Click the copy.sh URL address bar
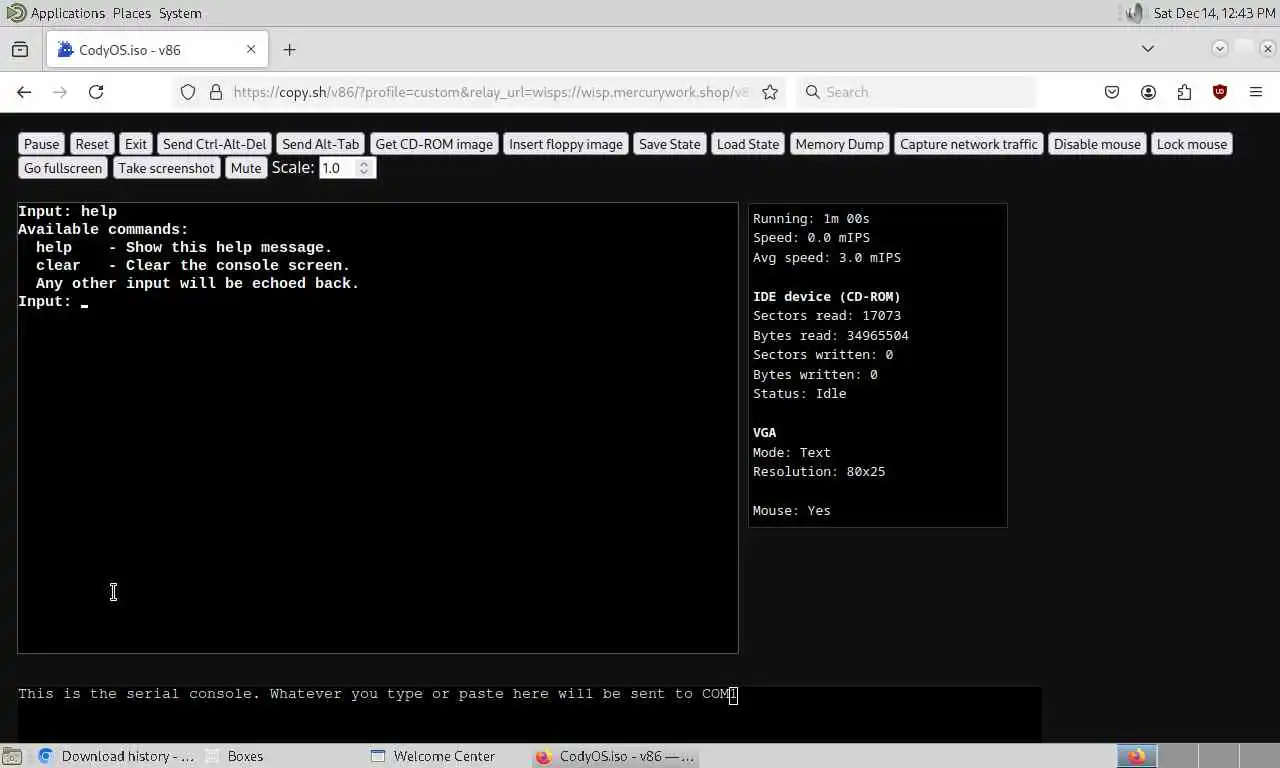This screenshot has width=1280, height=768. [x=490, y=92]
